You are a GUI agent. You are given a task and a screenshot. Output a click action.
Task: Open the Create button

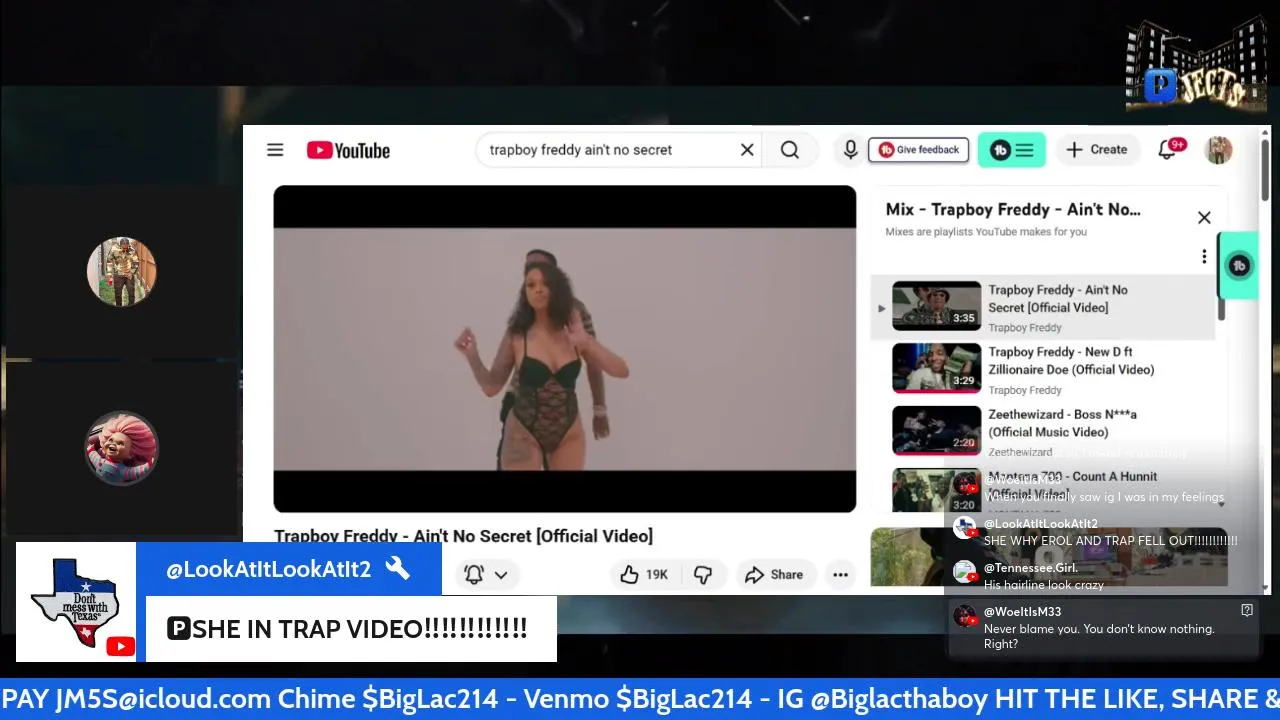[x=1097, y=150]
